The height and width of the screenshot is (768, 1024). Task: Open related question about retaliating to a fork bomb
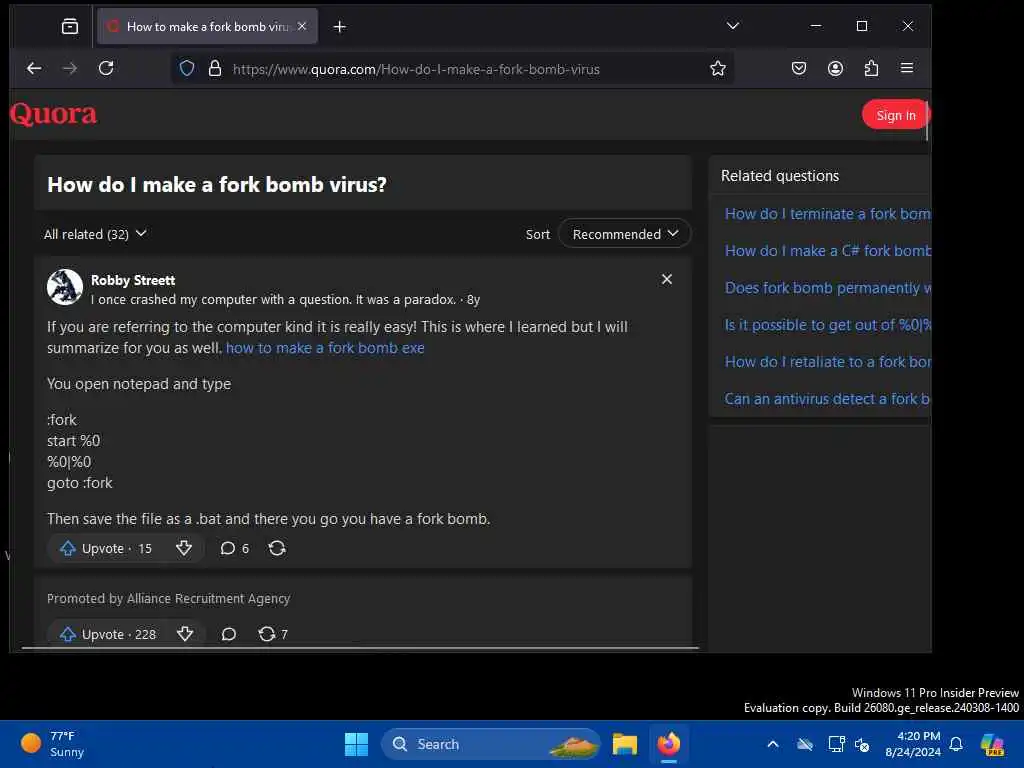(x=827, y=362)
